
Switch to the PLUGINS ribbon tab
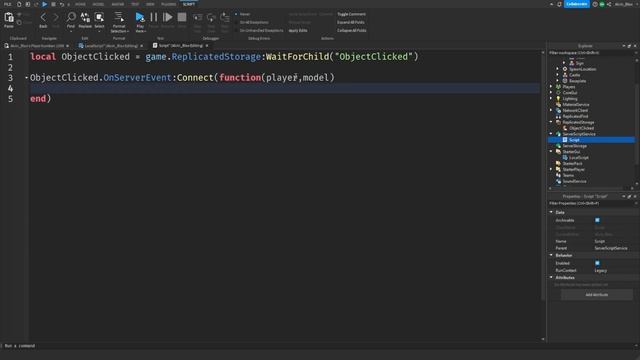tap(168, 4)
